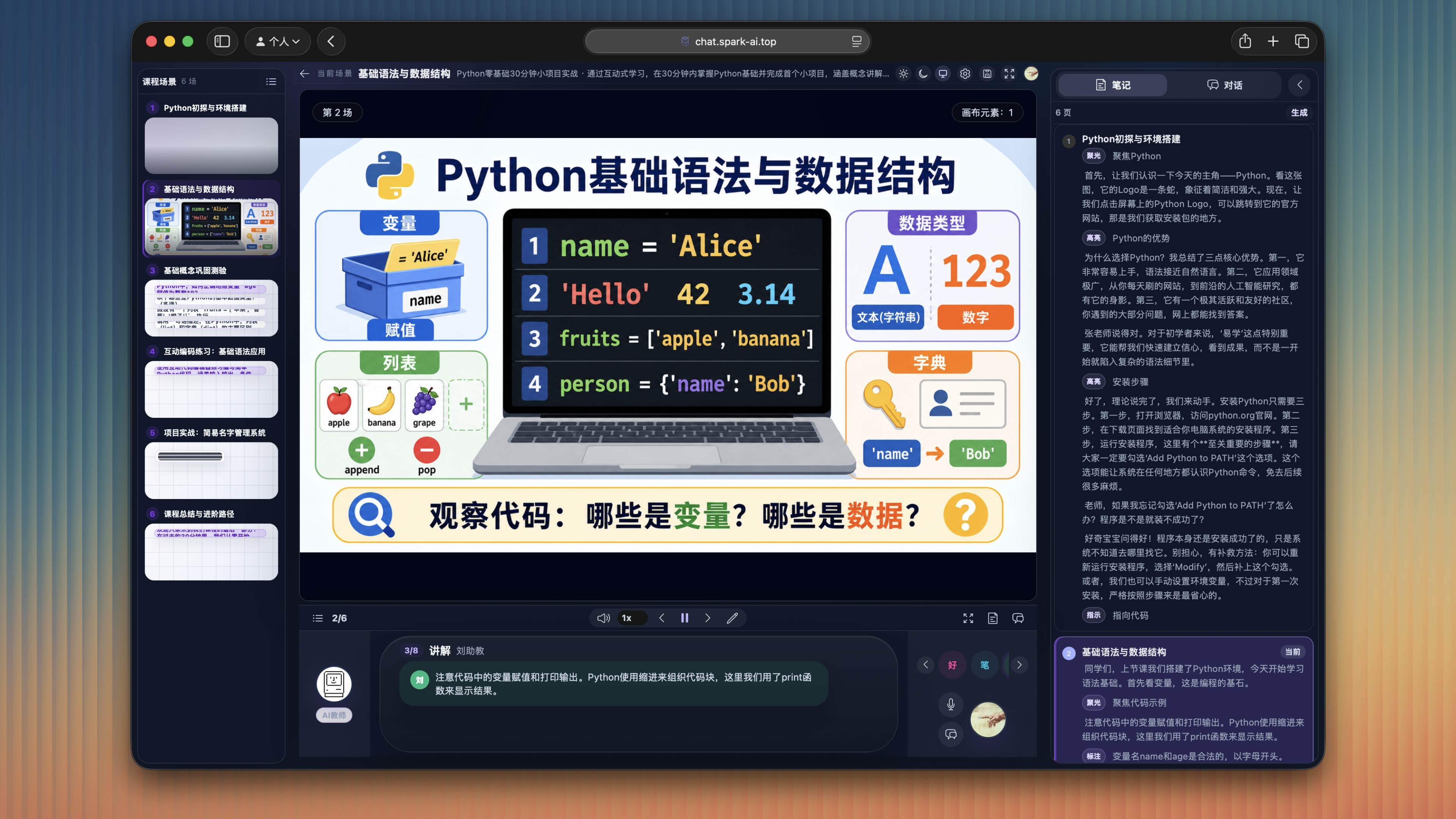Open notes document icon in bottom bar

click(x=993, y=618)
